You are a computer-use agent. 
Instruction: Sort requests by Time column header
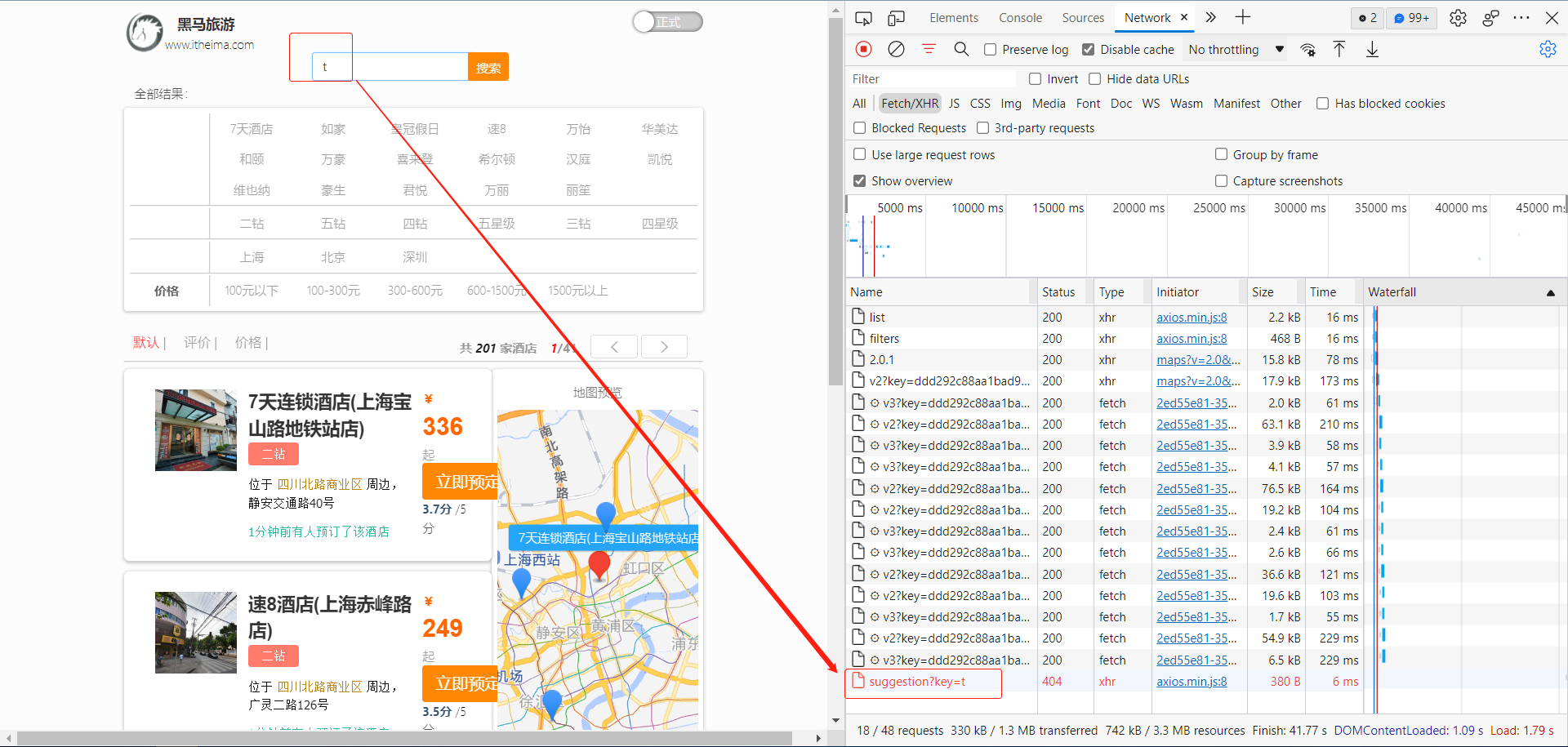(x=1333, y=292)
